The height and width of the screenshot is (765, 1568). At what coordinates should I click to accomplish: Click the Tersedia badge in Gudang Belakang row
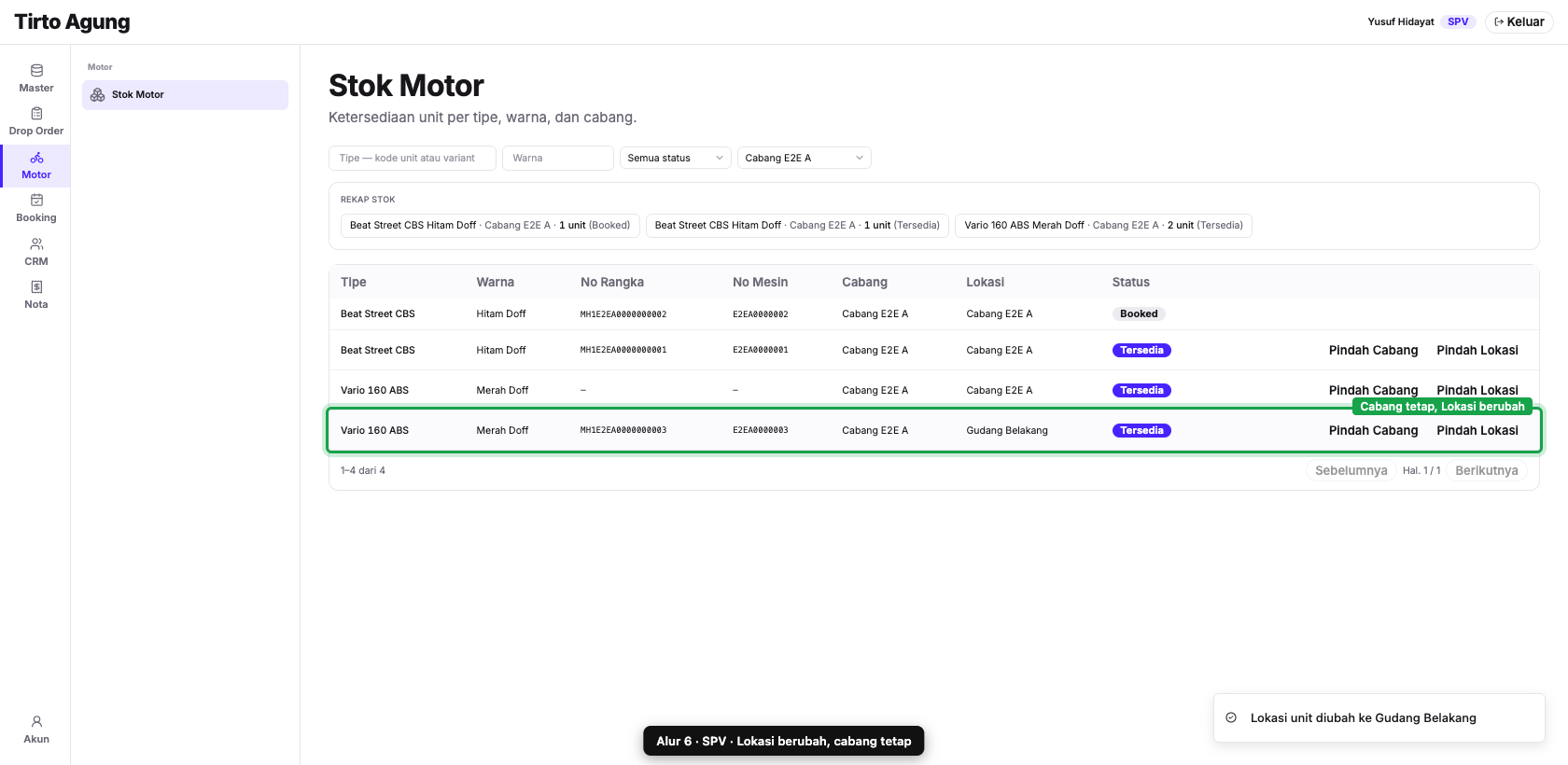(1141, 430)
